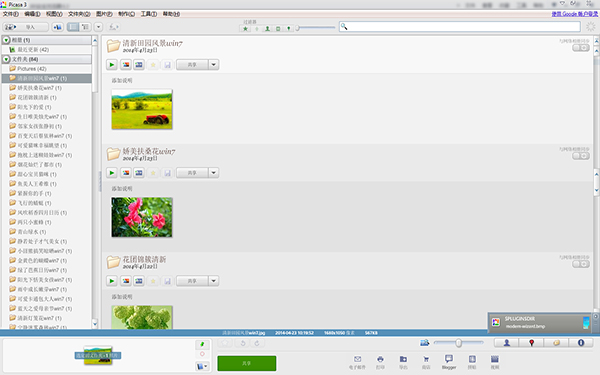Star photos in 娇美扶桑花win7 folder header
Screen dimensions: 600x375
[x=153, y=173]
